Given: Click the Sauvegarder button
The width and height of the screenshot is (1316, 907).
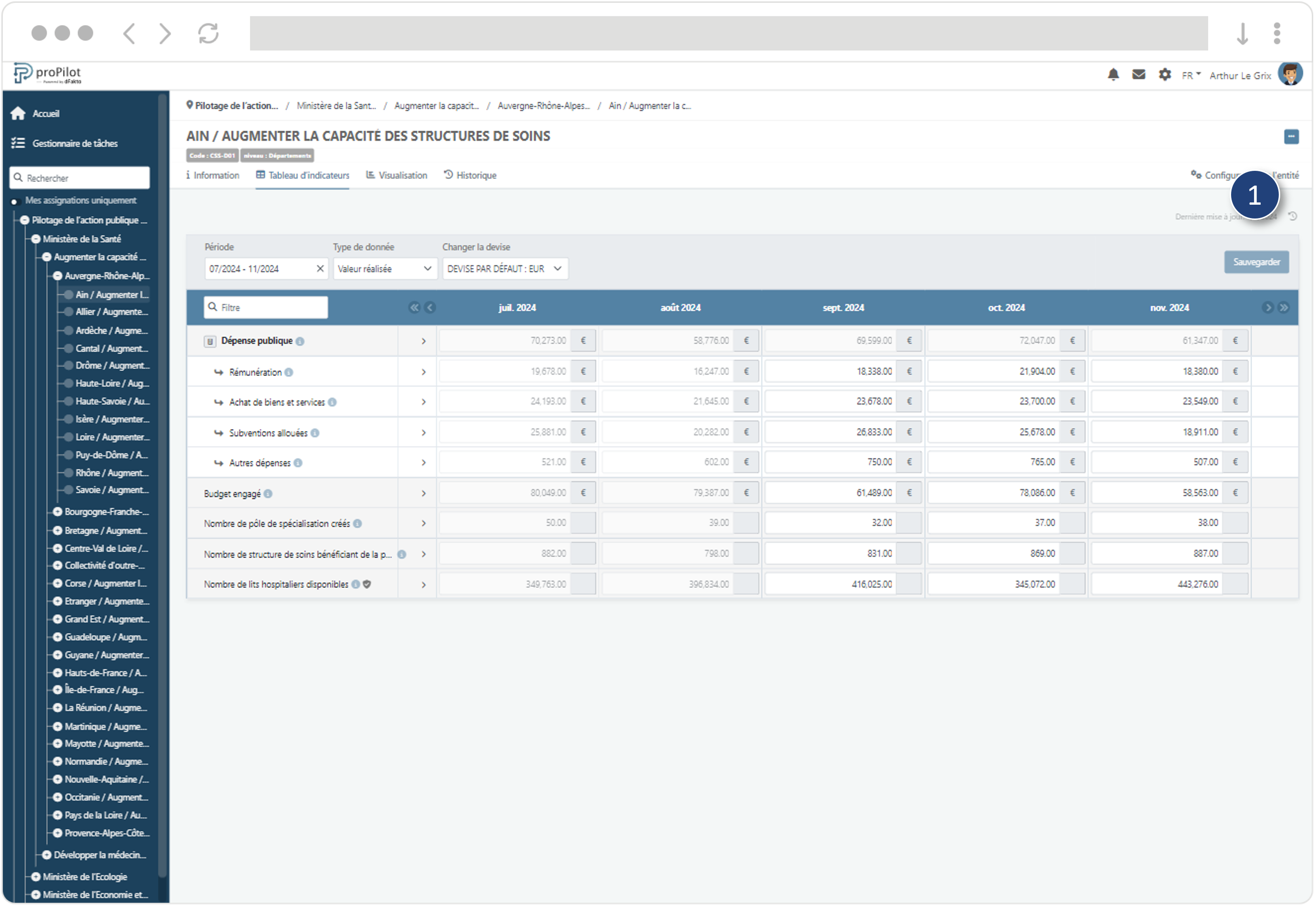Looking at the screenshot, I should (1256, 262).
